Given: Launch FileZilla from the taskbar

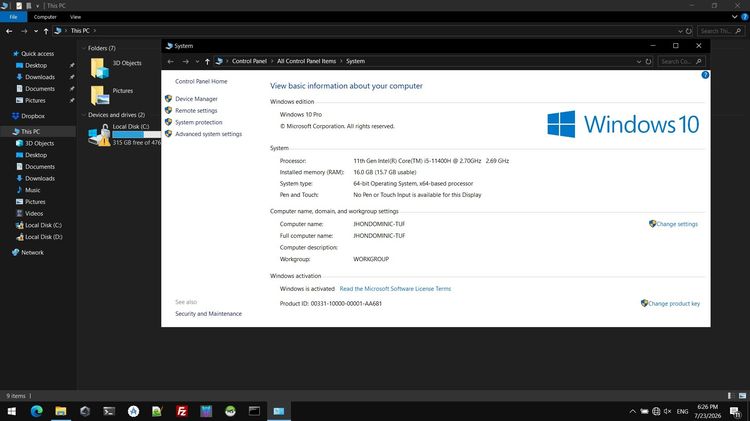Looking at the screenshot, I should click(x=182, y=411).
